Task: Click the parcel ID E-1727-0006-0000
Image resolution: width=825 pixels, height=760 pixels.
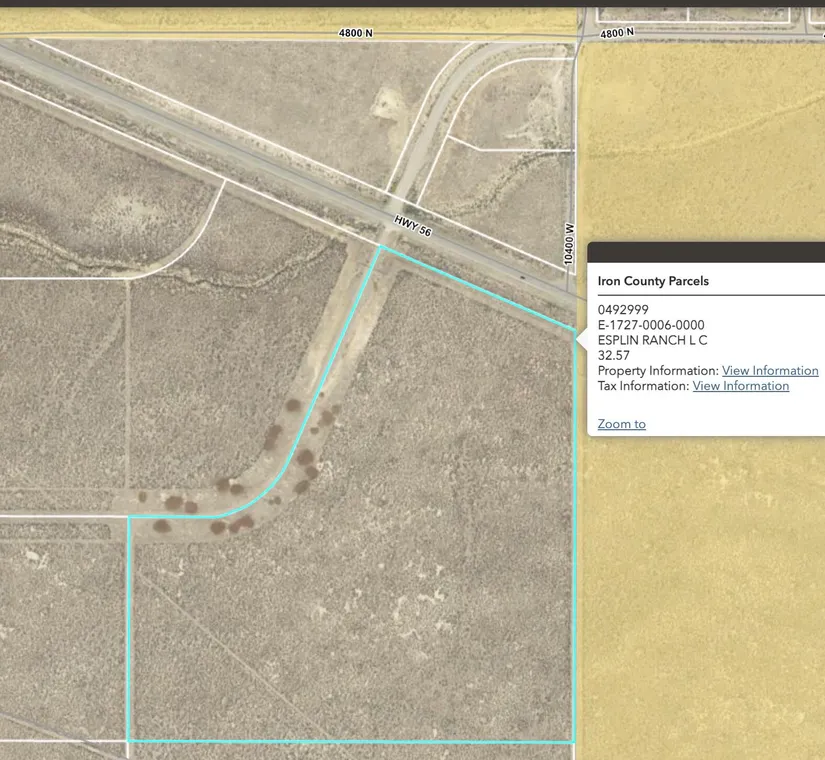Action: [x=651, y=325]
